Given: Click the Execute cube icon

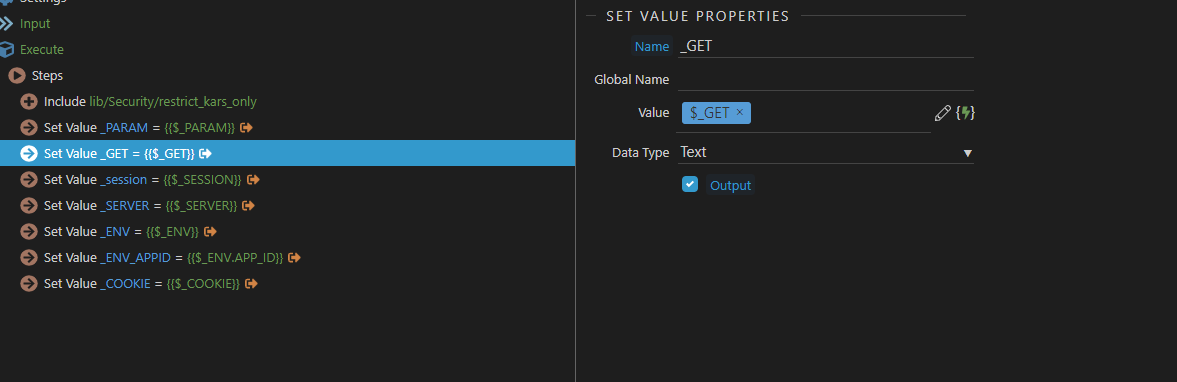Looking at the screenshot, I should click(x=7, y=50).
